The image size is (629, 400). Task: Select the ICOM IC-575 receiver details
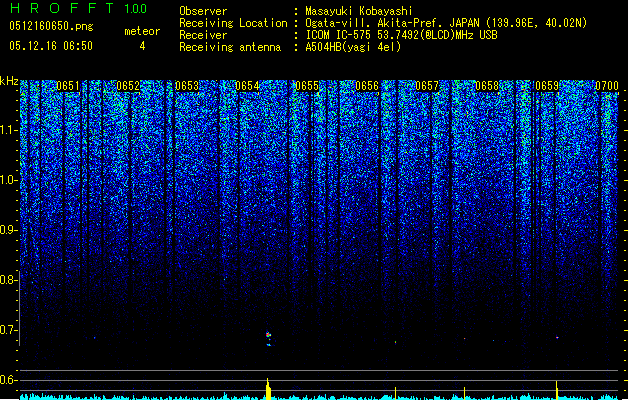click(401, 35)
